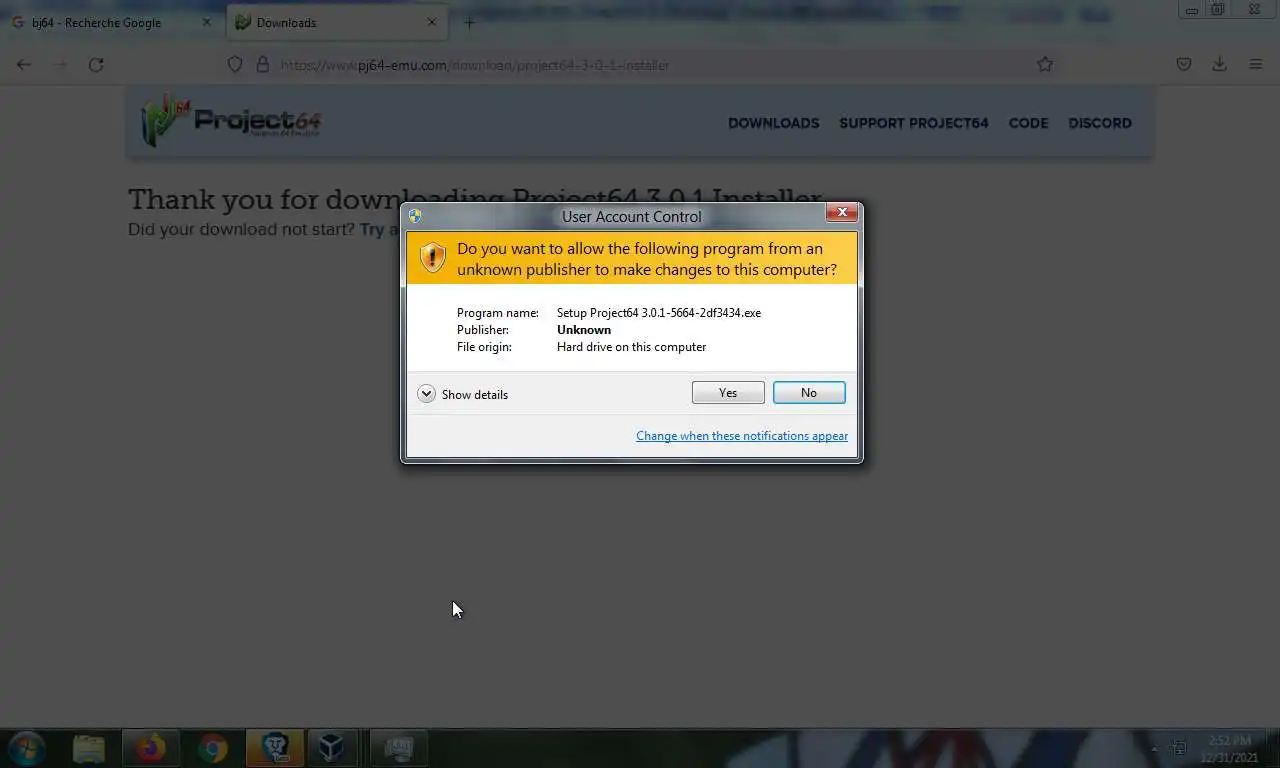Viewport: 1280px width, 768px height.
Task: Open Brave browser from taskbar
Action: tap(275, 748)
